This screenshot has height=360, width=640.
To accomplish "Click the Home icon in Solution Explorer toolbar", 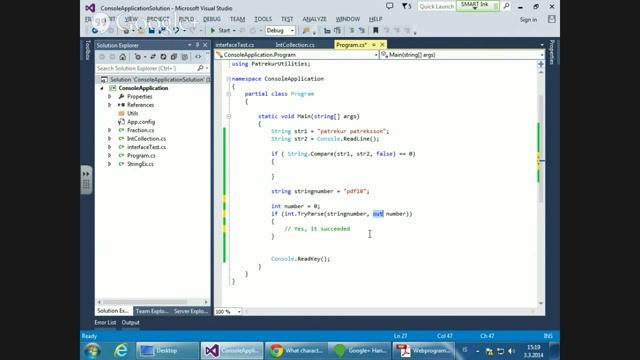I will [122, 57].
